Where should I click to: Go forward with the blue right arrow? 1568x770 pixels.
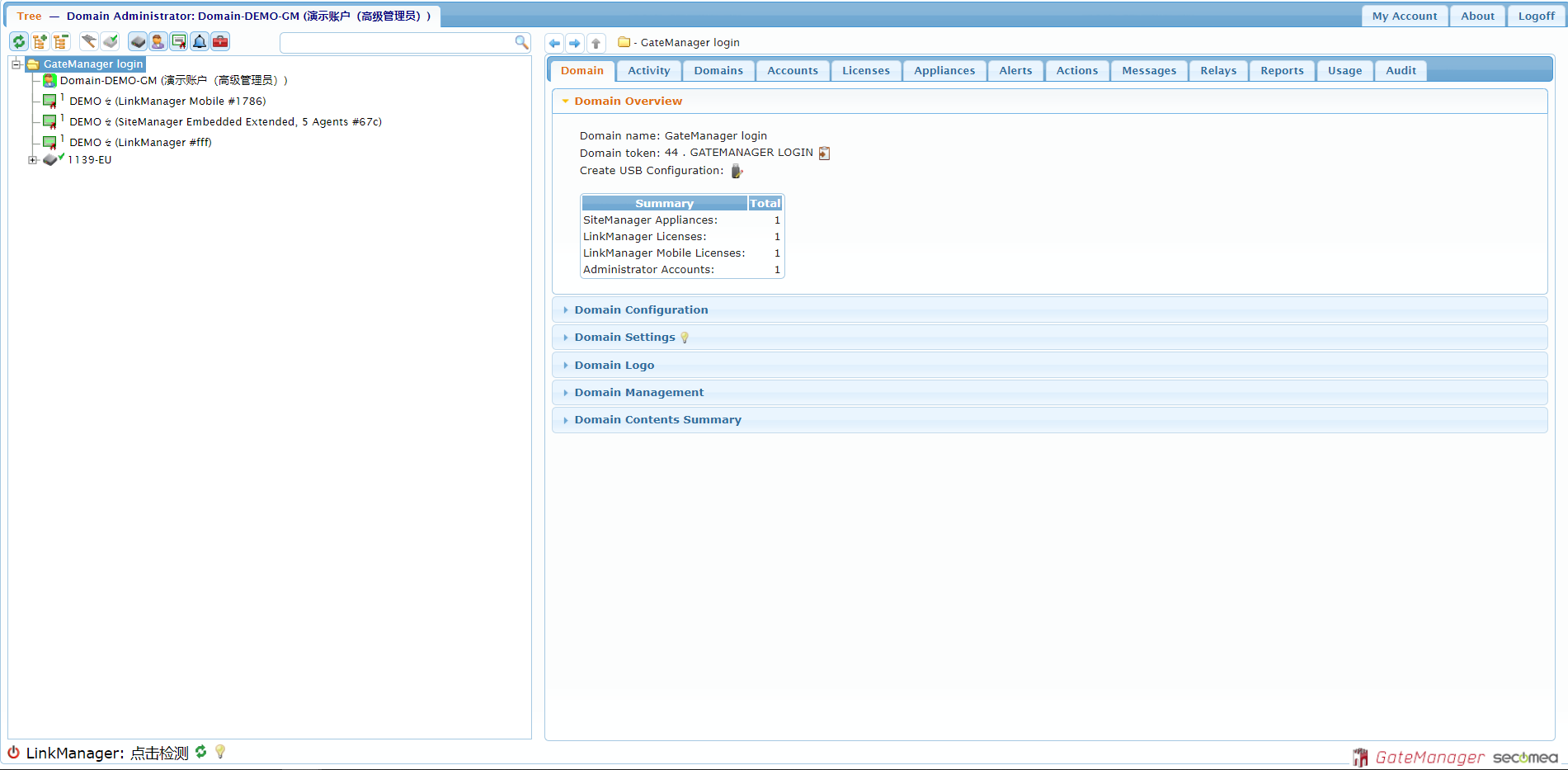[575, 43]
